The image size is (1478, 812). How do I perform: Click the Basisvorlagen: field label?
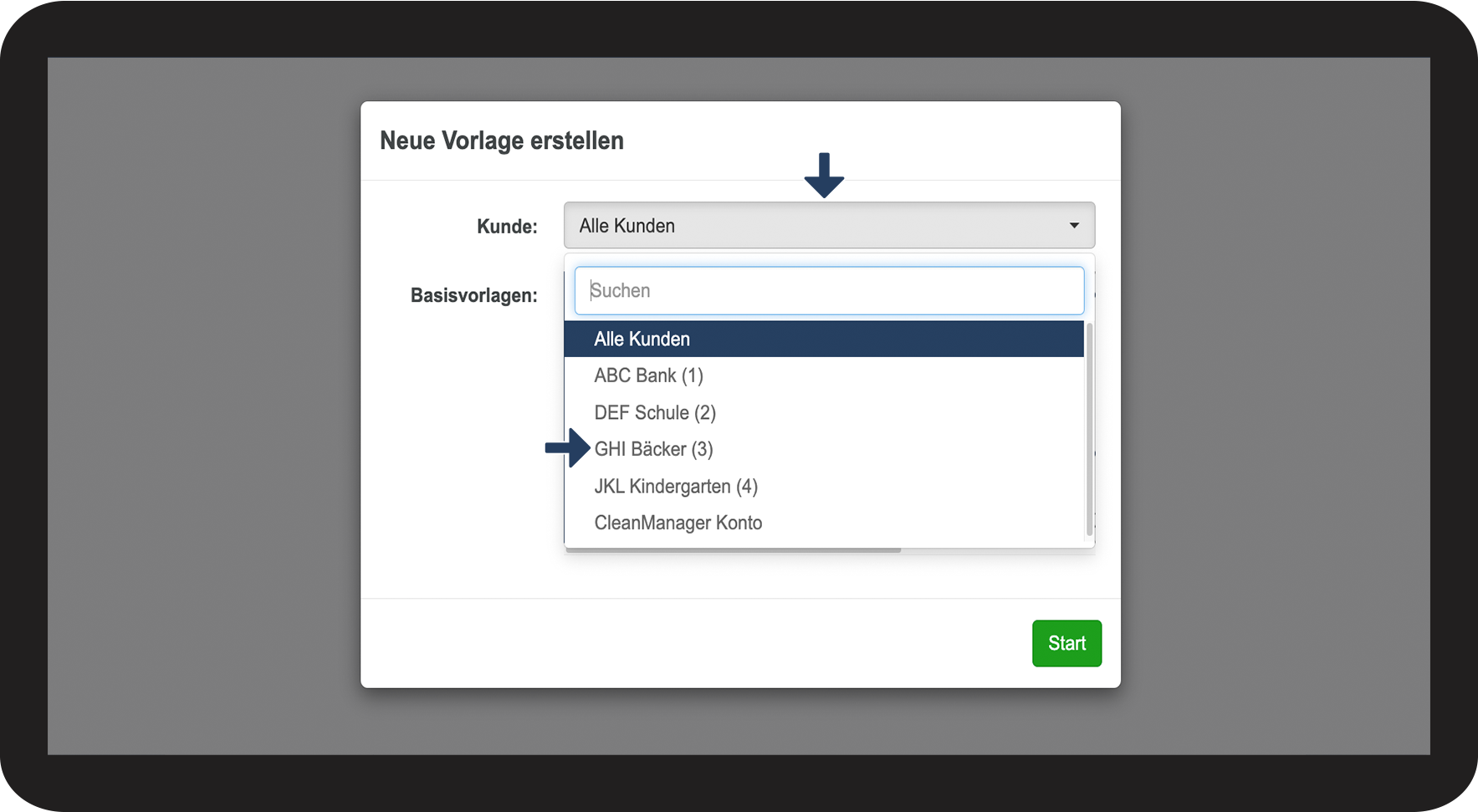(473, 295)
